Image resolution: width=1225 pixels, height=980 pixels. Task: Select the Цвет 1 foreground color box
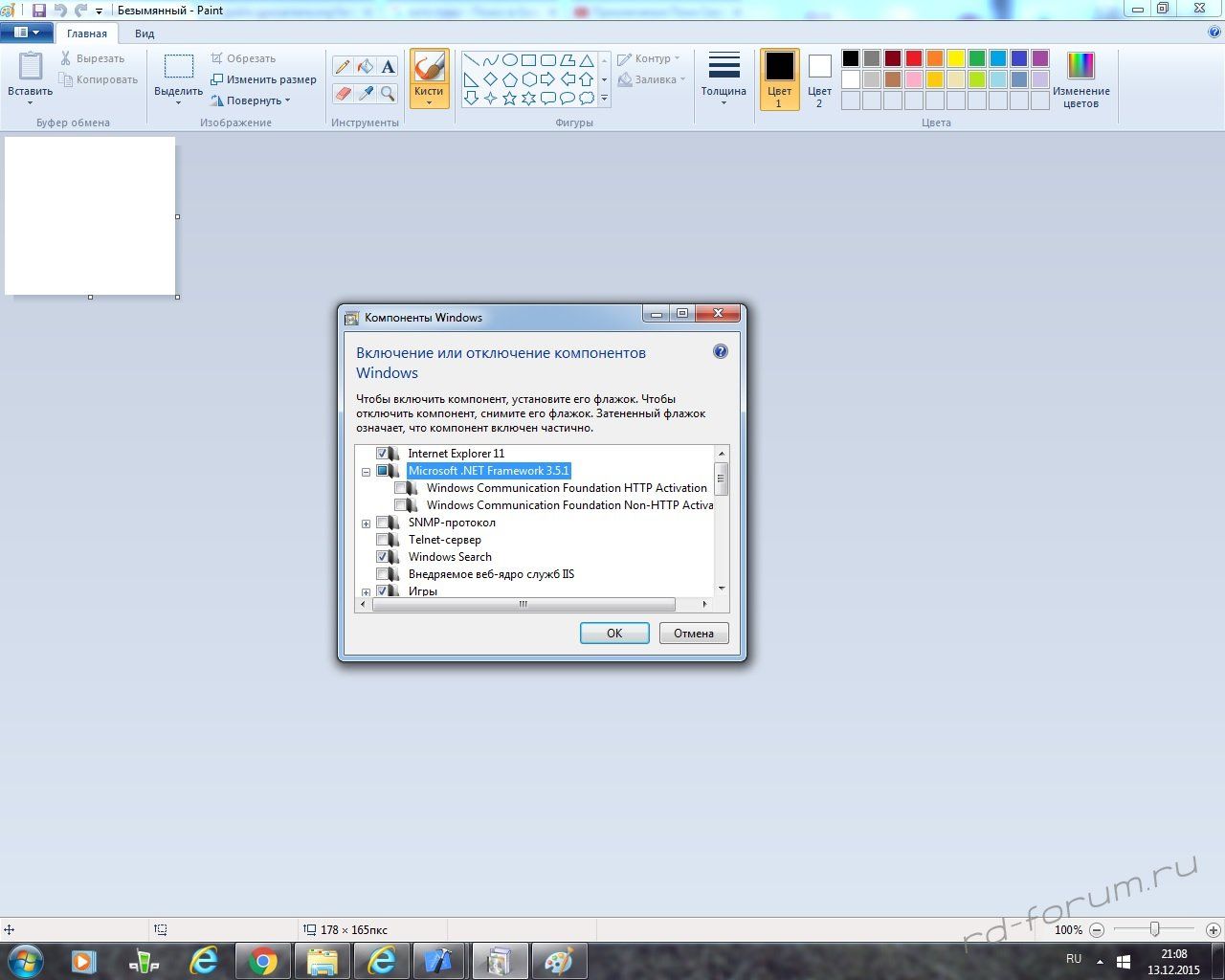point(779,79)
